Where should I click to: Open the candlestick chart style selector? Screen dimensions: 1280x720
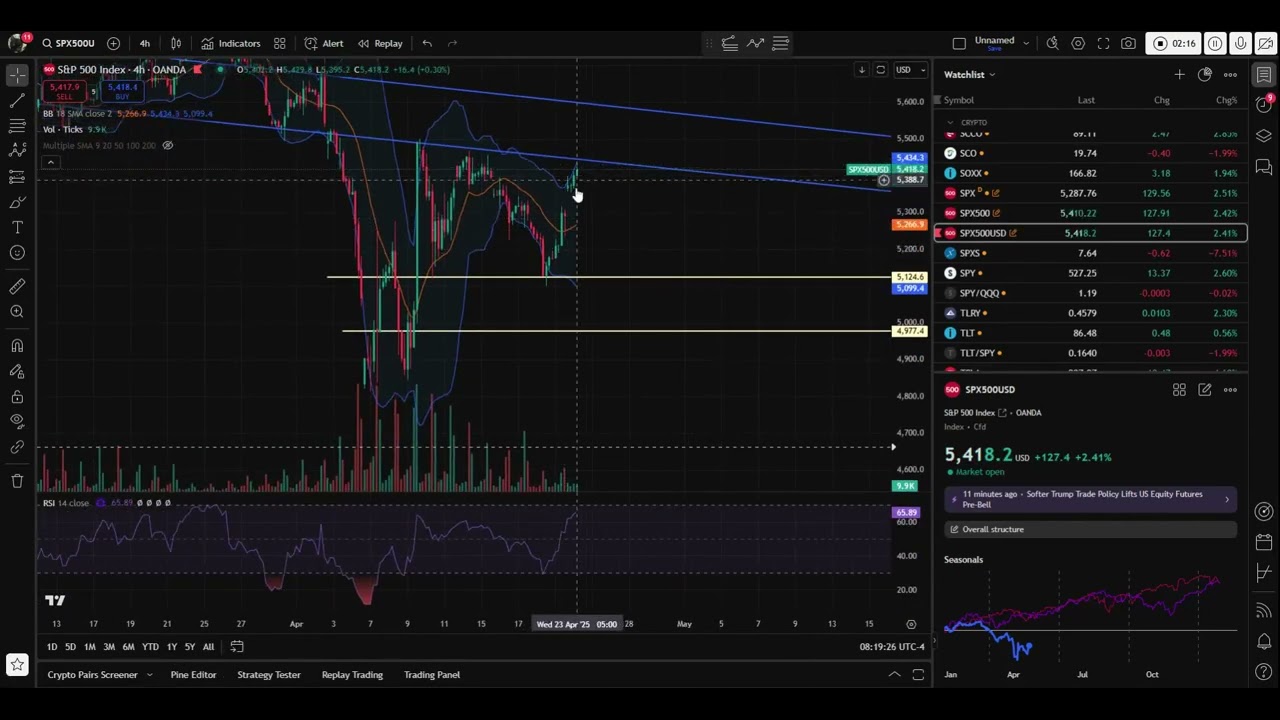176,43
